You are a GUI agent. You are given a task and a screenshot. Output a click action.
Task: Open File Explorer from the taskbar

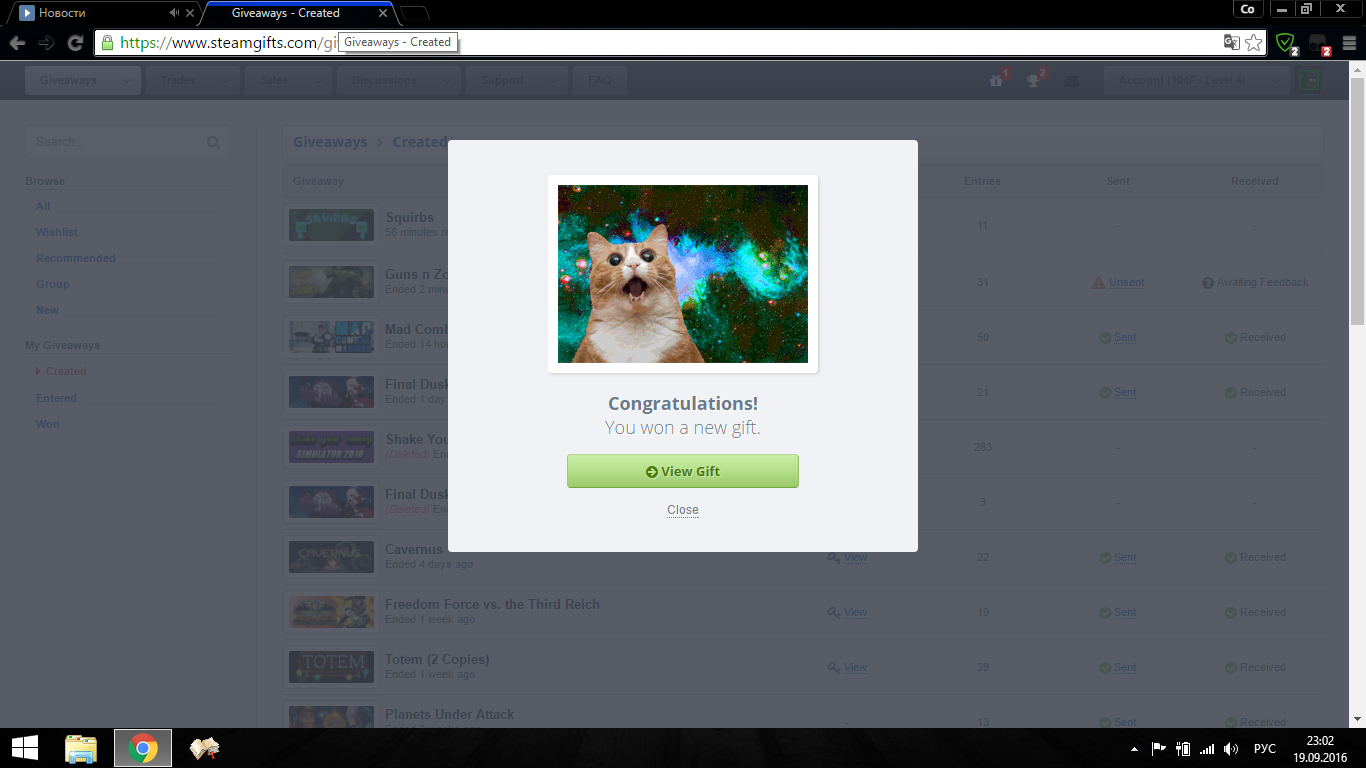click(81, 748)
